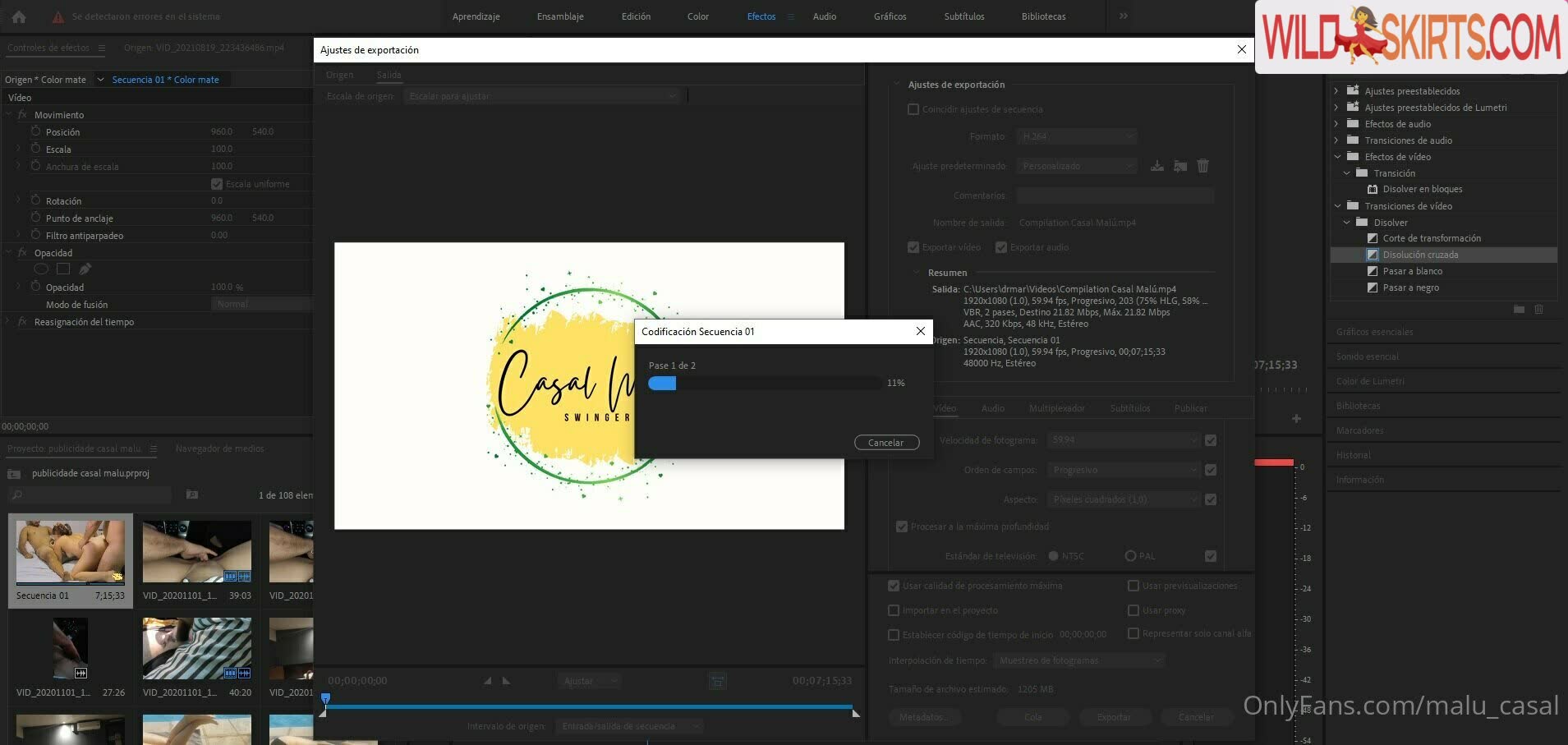Toggle Coincidir ajustes de secuencia checkbox
Image resolution: width=1568 pixels, height=745 pixels.
913,109
